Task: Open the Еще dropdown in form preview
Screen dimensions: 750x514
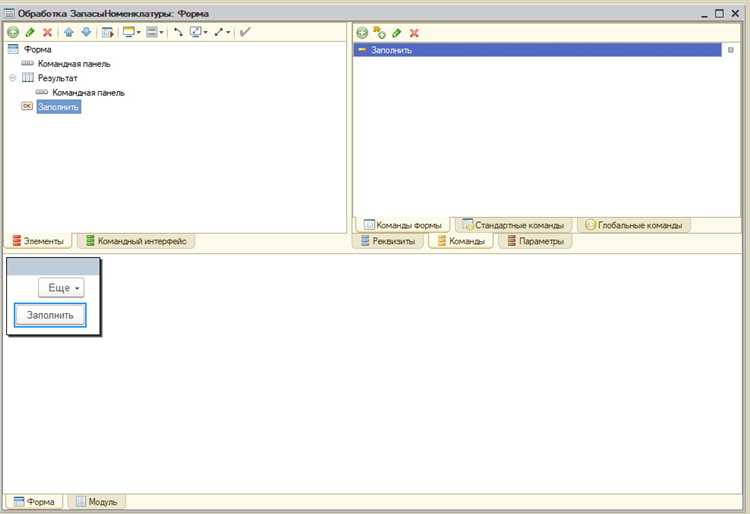Action: [x=61, y=288]
